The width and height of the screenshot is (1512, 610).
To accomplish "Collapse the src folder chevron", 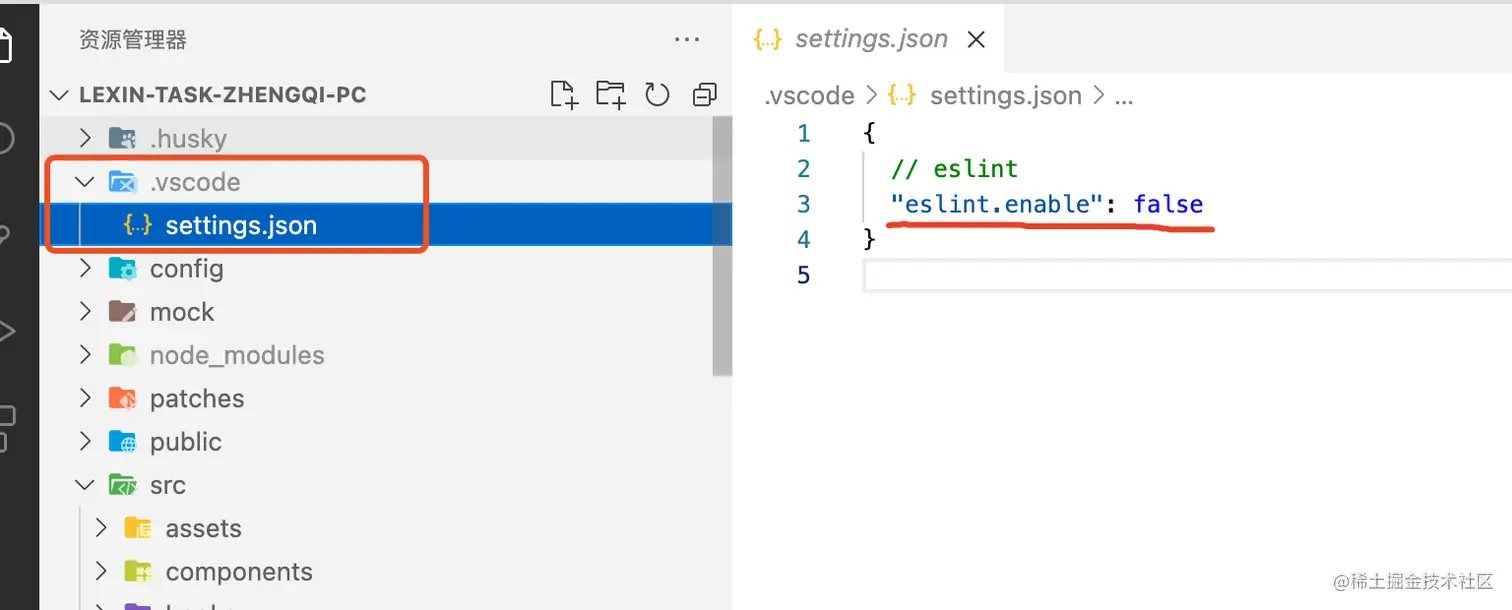I will (x=86, y=485).
